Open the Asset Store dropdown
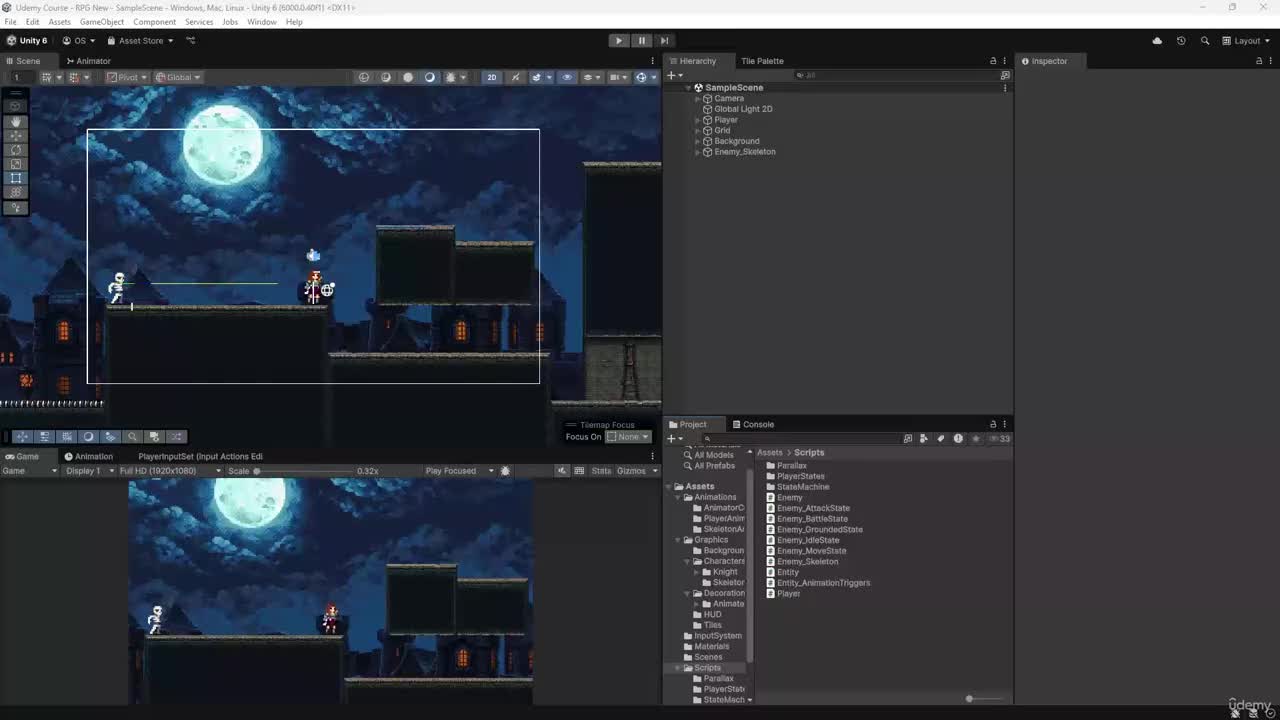 (x=140, y=41)
